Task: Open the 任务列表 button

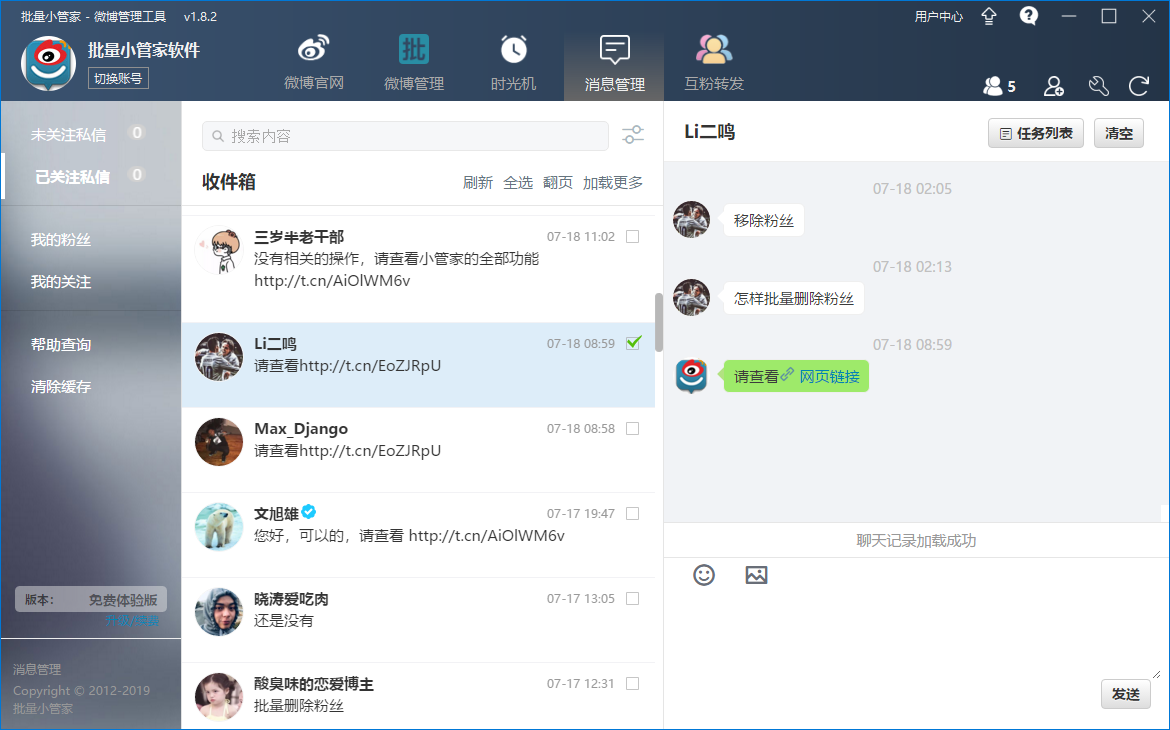Action: 1036,134
